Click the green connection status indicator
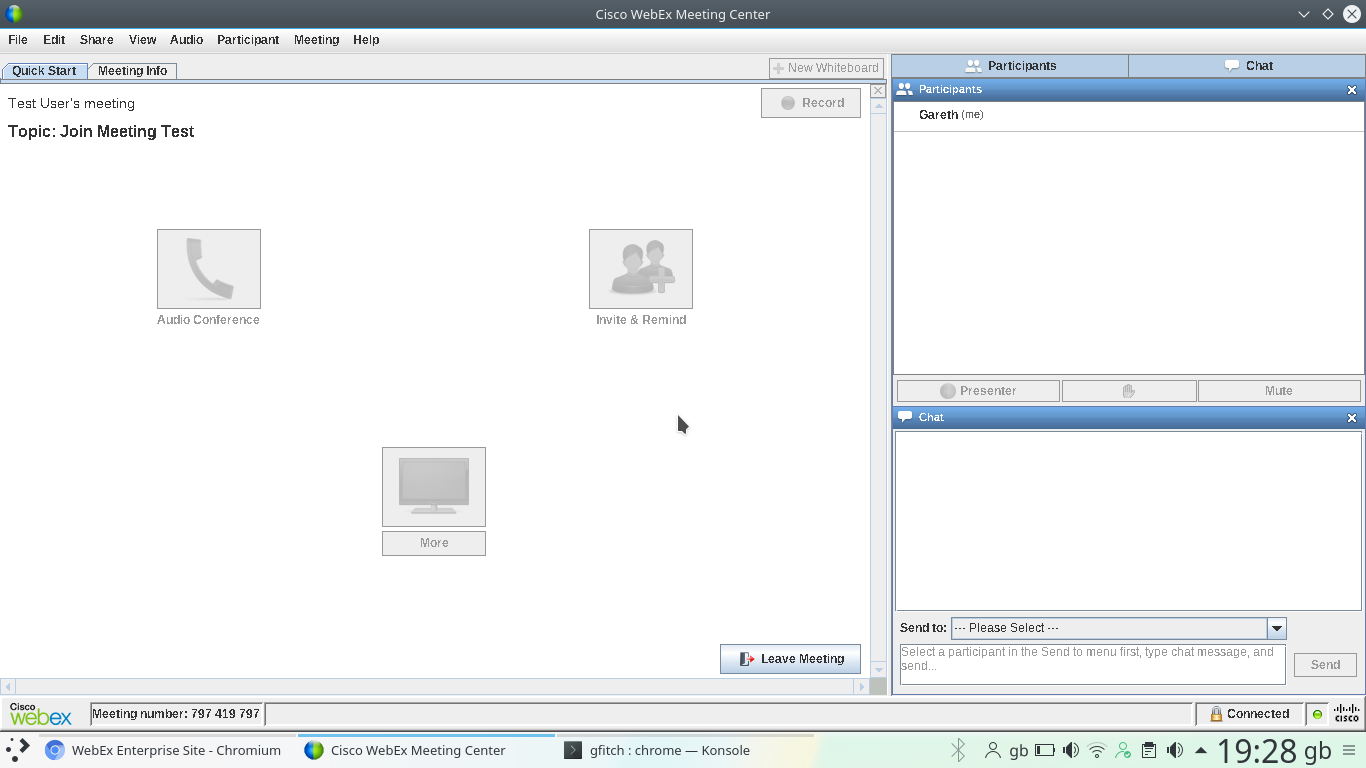Screen dimensions: 1366x768 pos(1317,714)
